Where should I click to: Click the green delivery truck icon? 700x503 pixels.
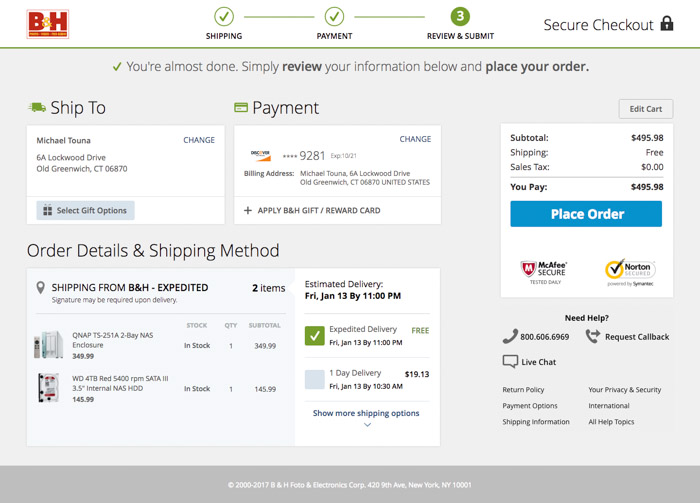tap(37, 107)
